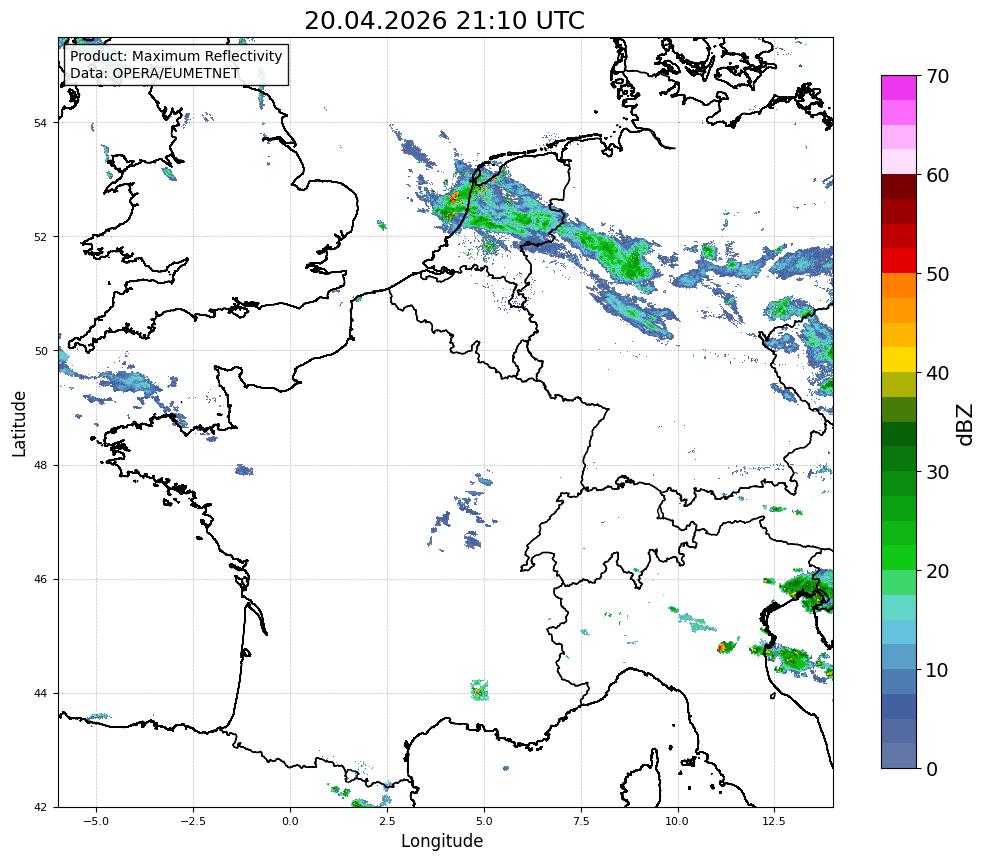Select the magenta 70 dBZ colorbar segment
The image size is (985, 860).
pyautogui.click(x=898, y=88)
